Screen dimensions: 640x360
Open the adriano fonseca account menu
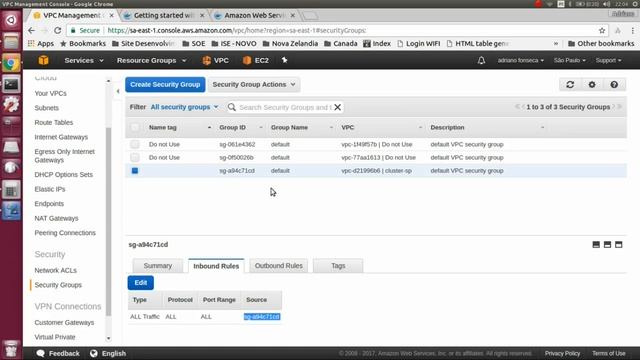point(520,60)
